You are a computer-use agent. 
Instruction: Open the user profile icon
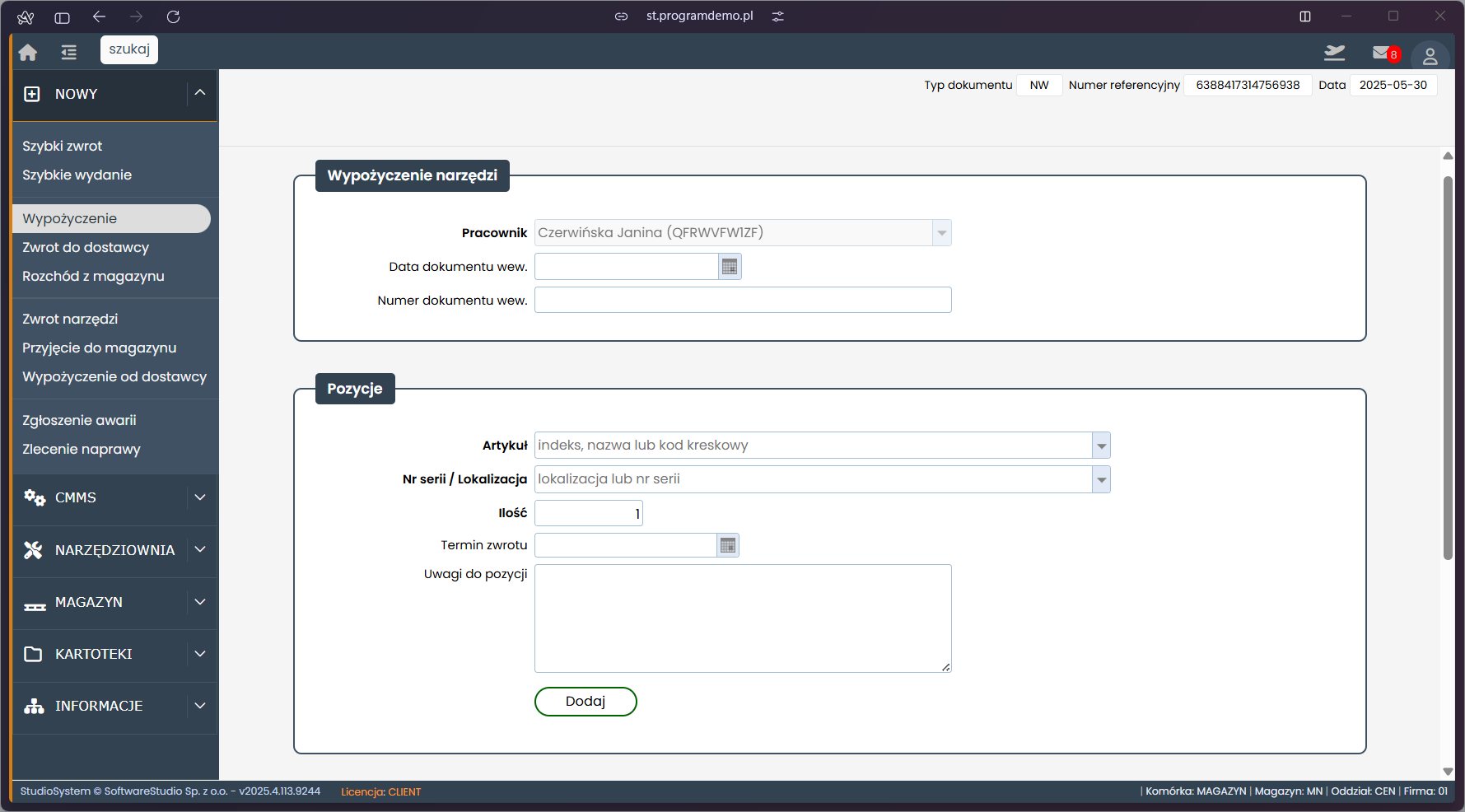click(x=1430, y=56)
